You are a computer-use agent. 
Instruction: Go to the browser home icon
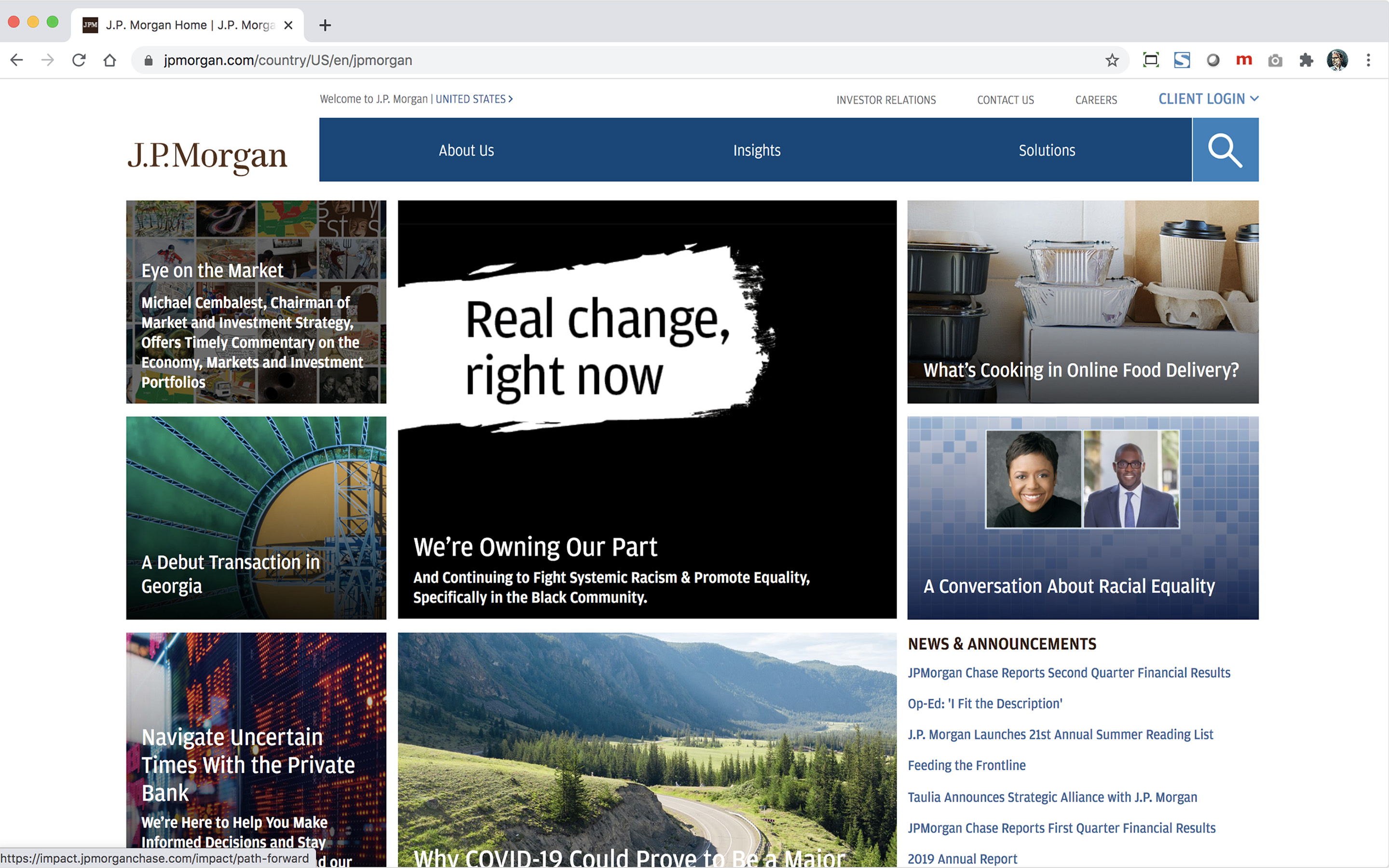(109, 60)
